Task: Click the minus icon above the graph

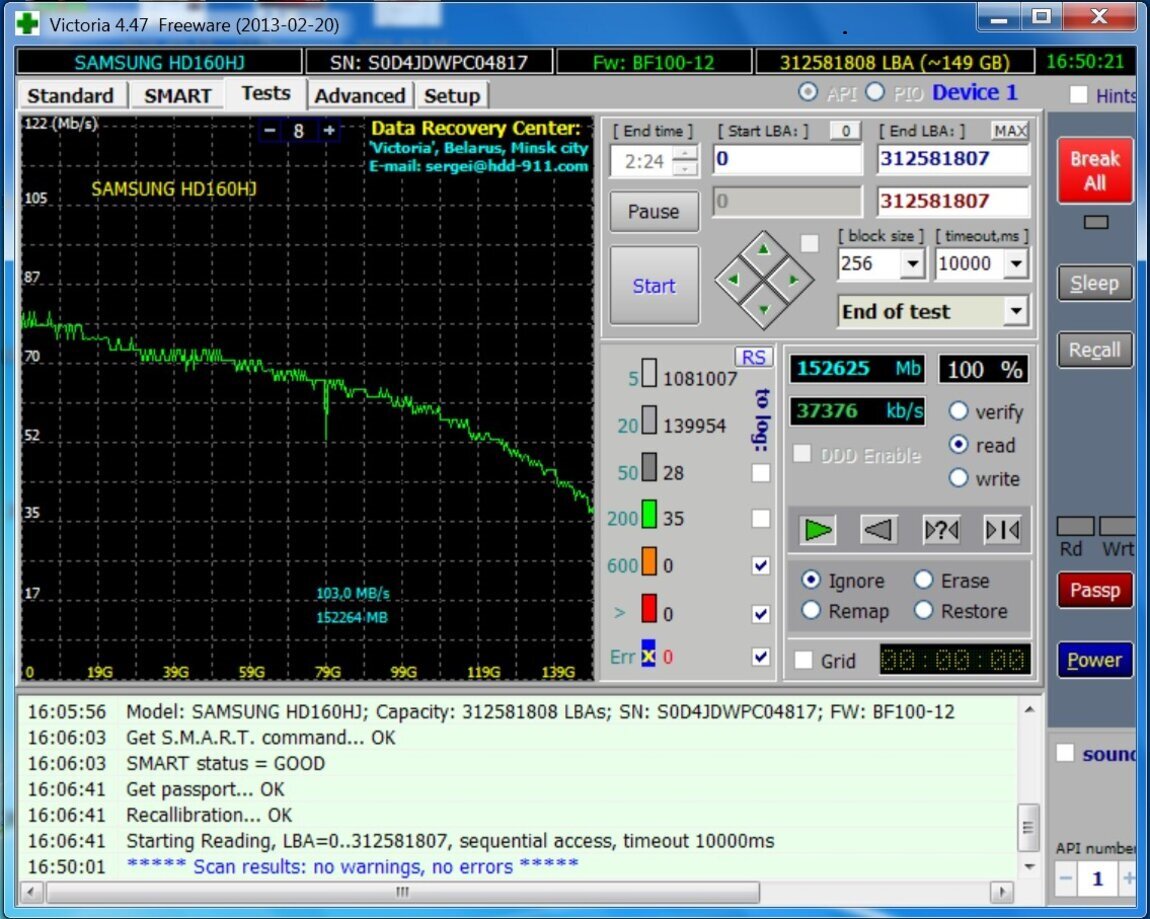Action: 270,131
